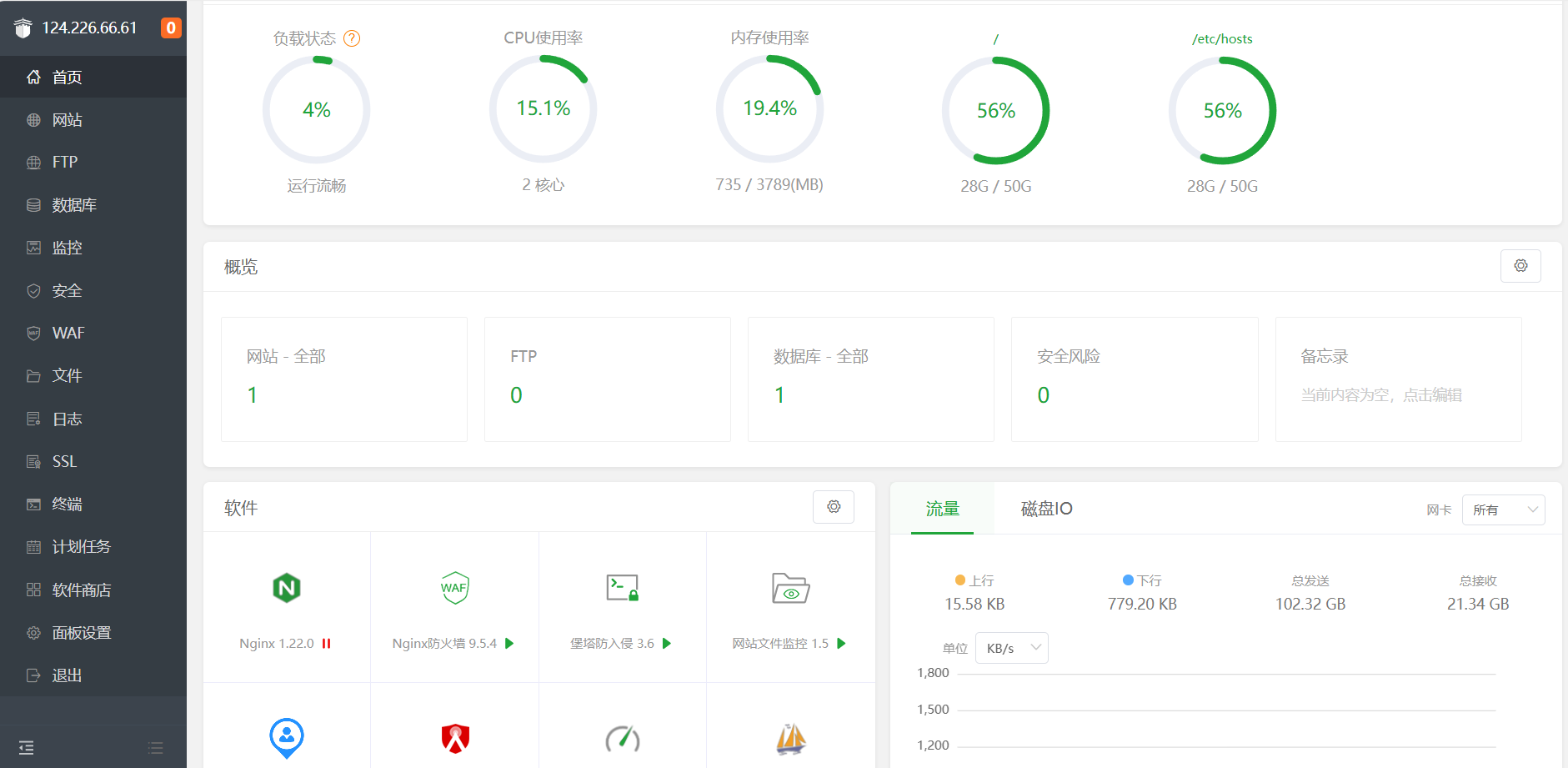Open the 网站 - 全部 overview card
Viewport: 1568px width, 768px height.
[344, 379]
